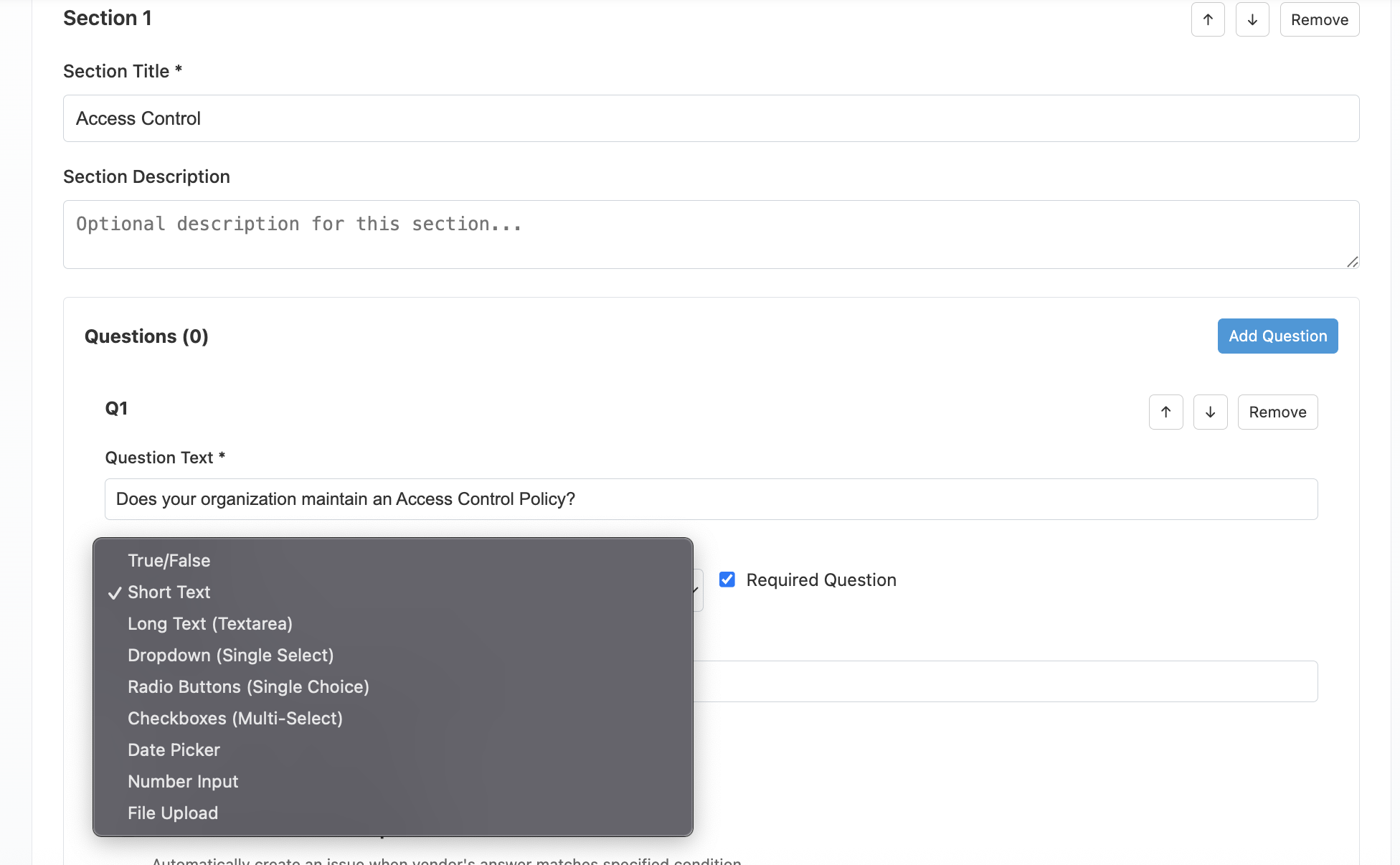Click the Question Text field for Q1
1400x865 pixels.
tap(710, 498)
